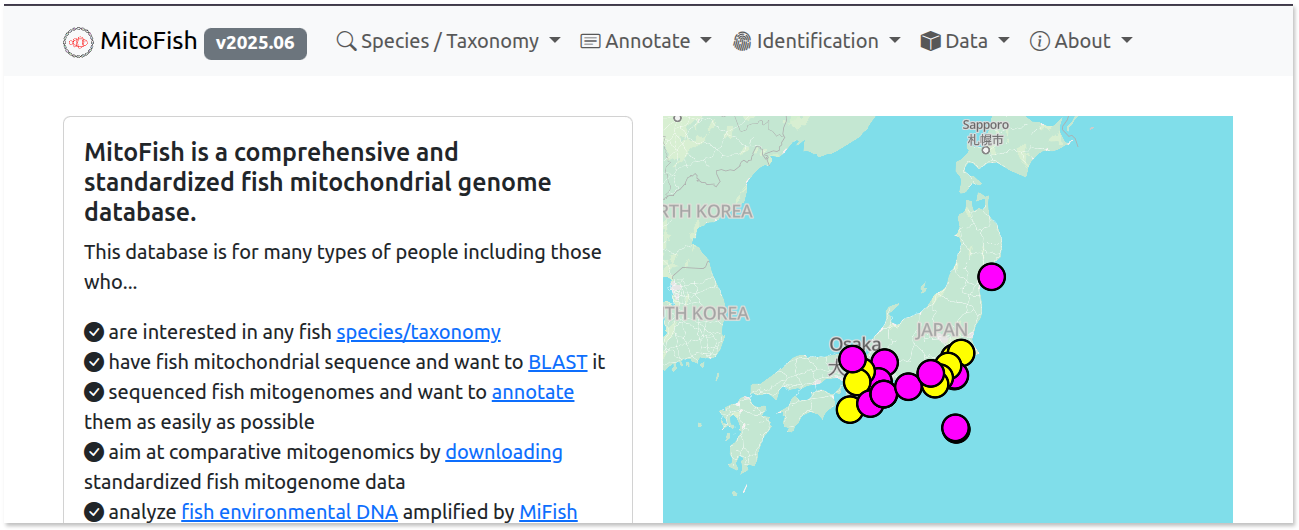Screen dimensions: 1299x530
Task: Click the v2025.06 version badge
Action: click(x=255, y=43)
